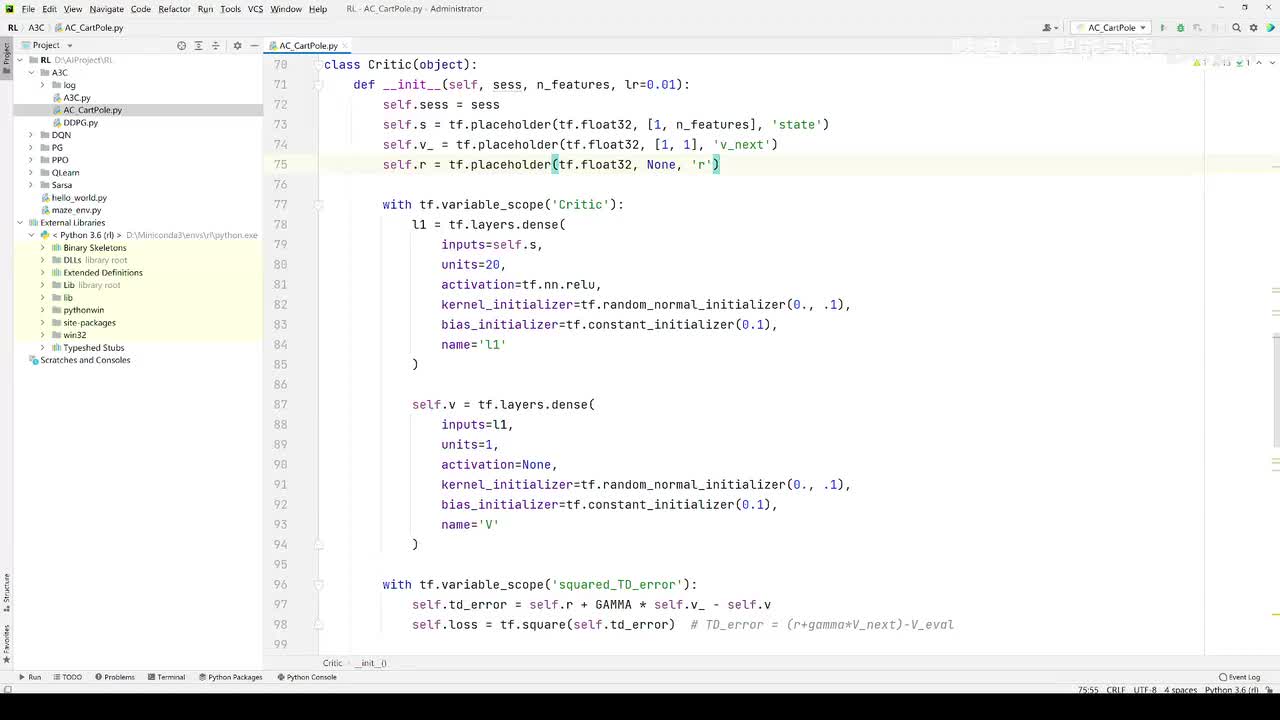Click the colorful JetBrains Toolbox icon
Screen dimensions: 1280x720
click(x=1269, y=28)
